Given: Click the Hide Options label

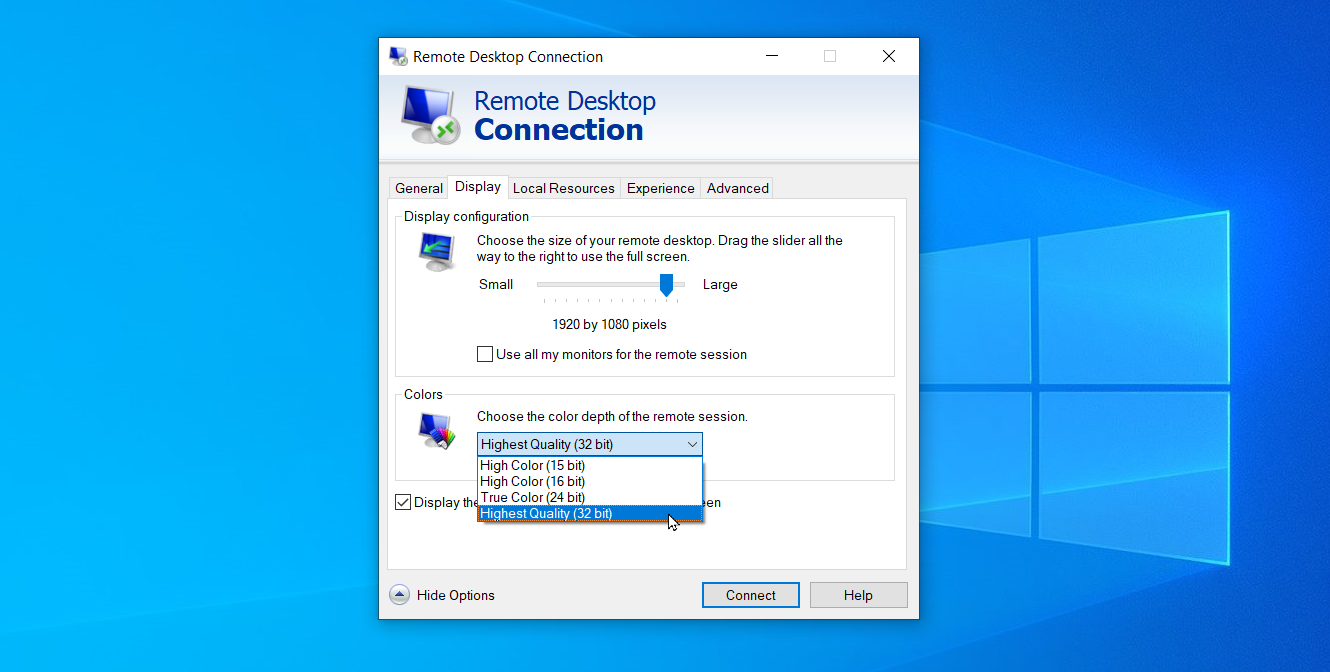Looking at the screenshot, I should (x=456, y=595).
